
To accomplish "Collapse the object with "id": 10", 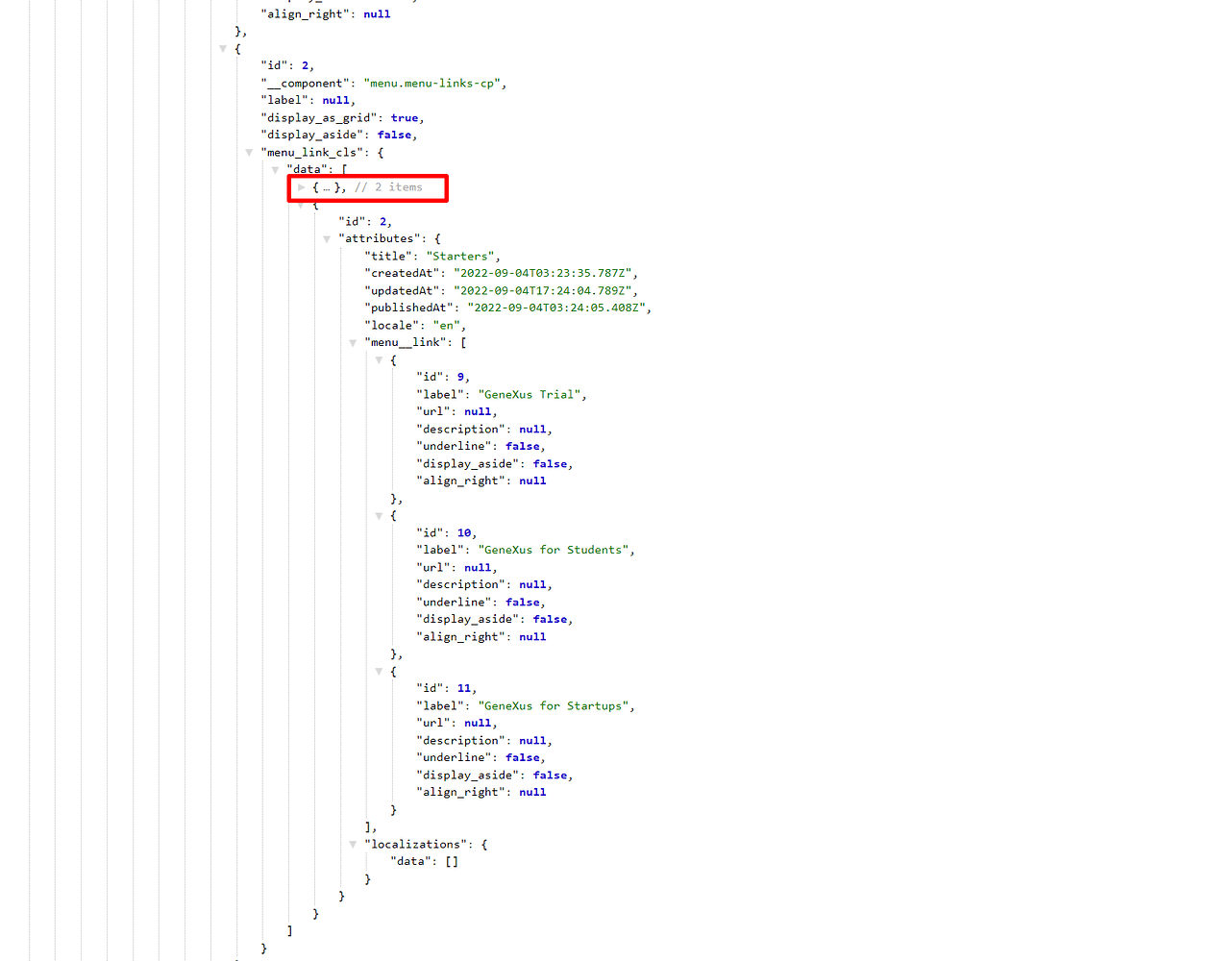I will click(379, 515).
